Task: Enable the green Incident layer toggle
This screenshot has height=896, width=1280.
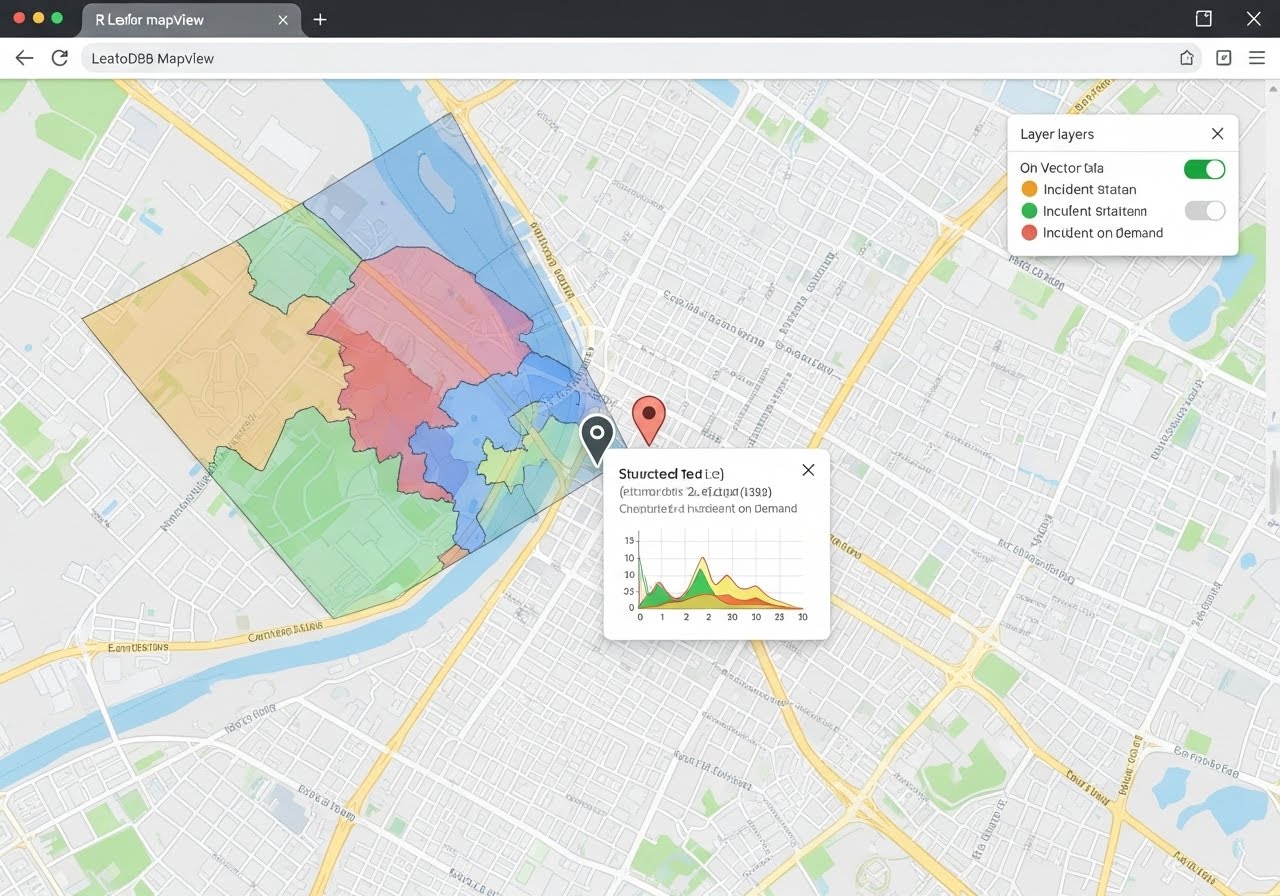Action: click(x=1204, y=211)
